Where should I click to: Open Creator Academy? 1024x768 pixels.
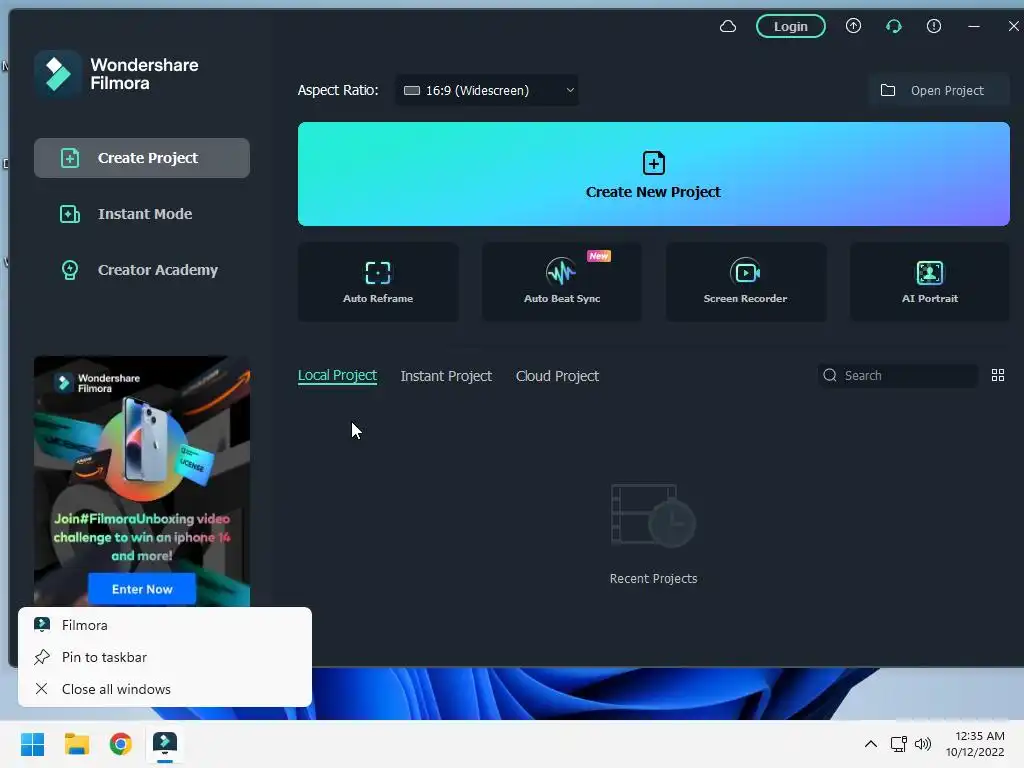click(142, 270)
